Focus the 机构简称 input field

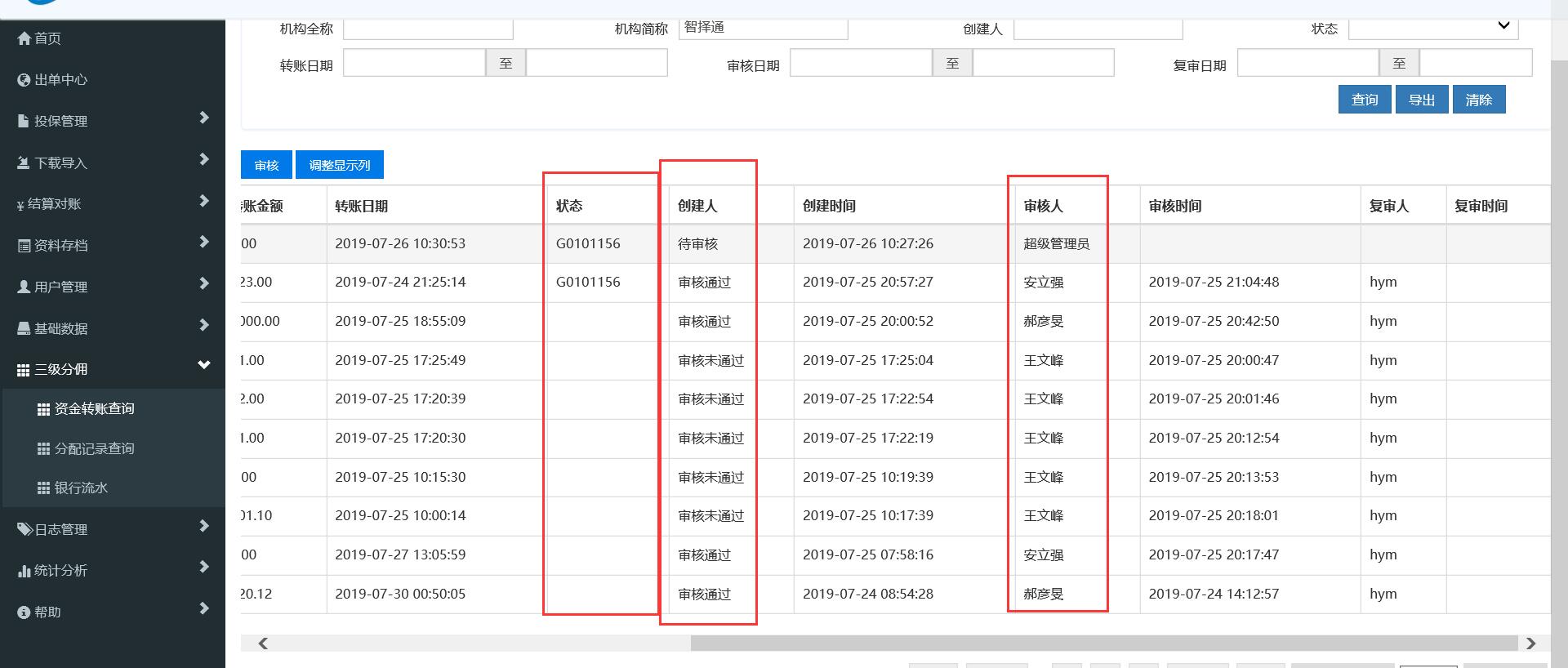764,29
